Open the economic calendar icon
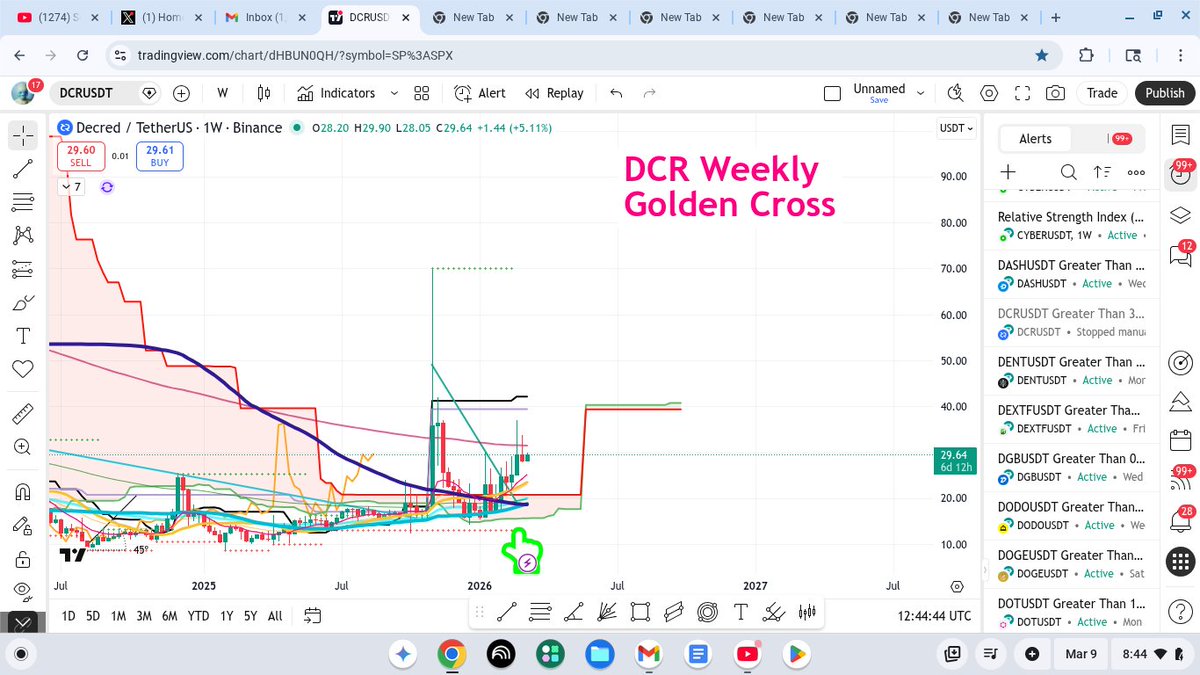This screenshot has width=1200, height=675. coord(1180,439)
